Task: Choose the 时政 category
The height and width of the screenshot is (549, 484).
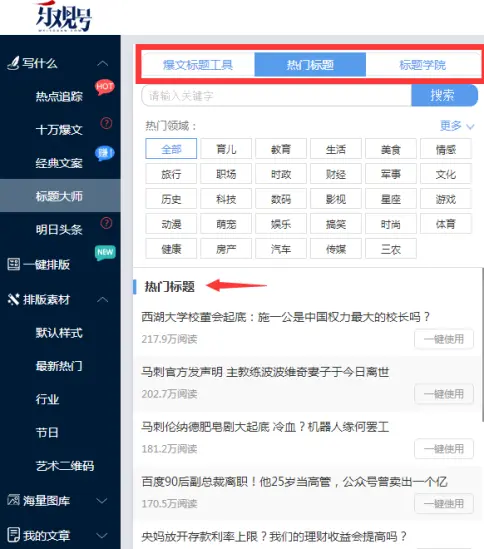Action: tap(281, 174)
